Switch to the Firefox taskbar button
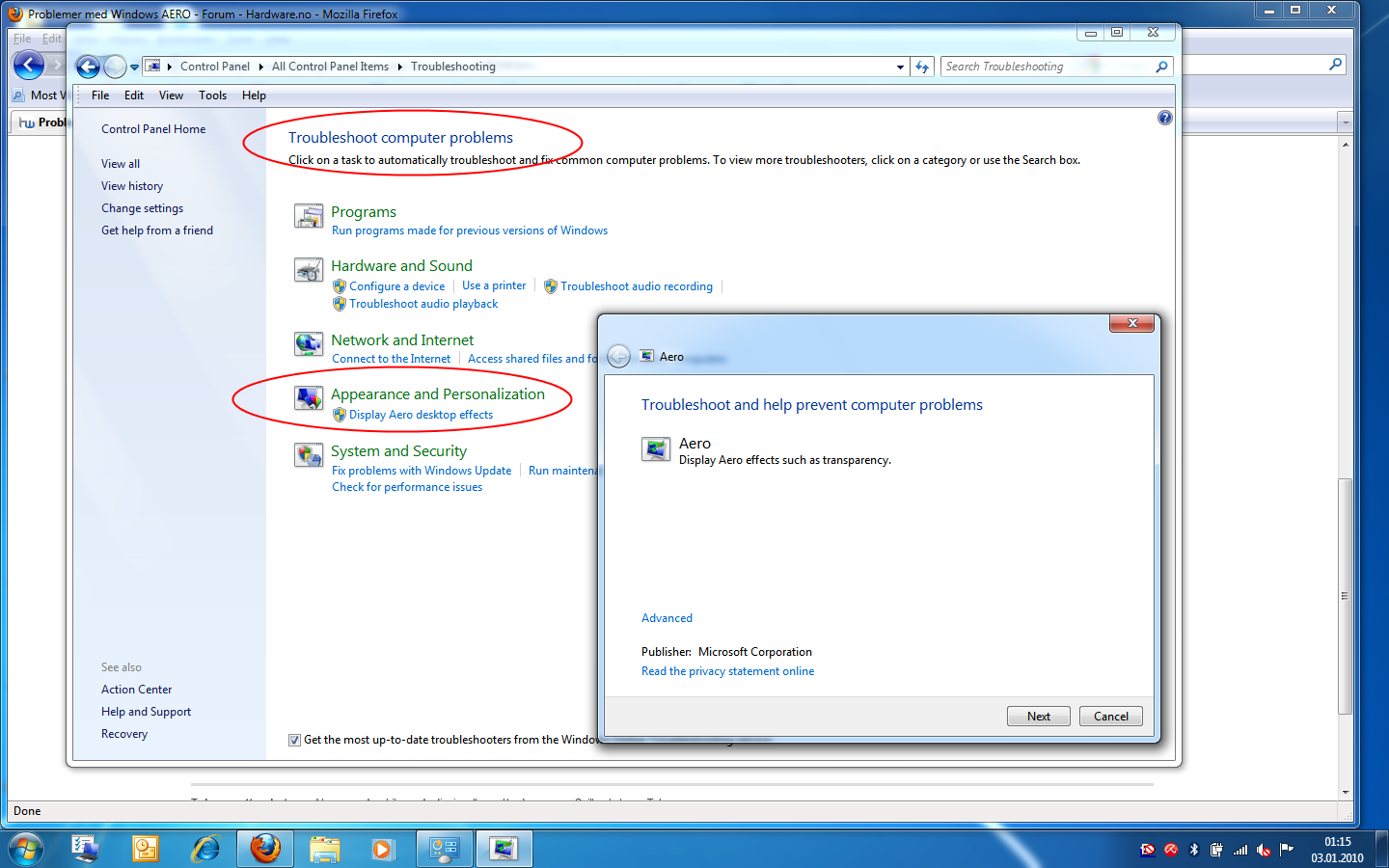This screenshot has width=1389, height=868. [x=265, y=849]
